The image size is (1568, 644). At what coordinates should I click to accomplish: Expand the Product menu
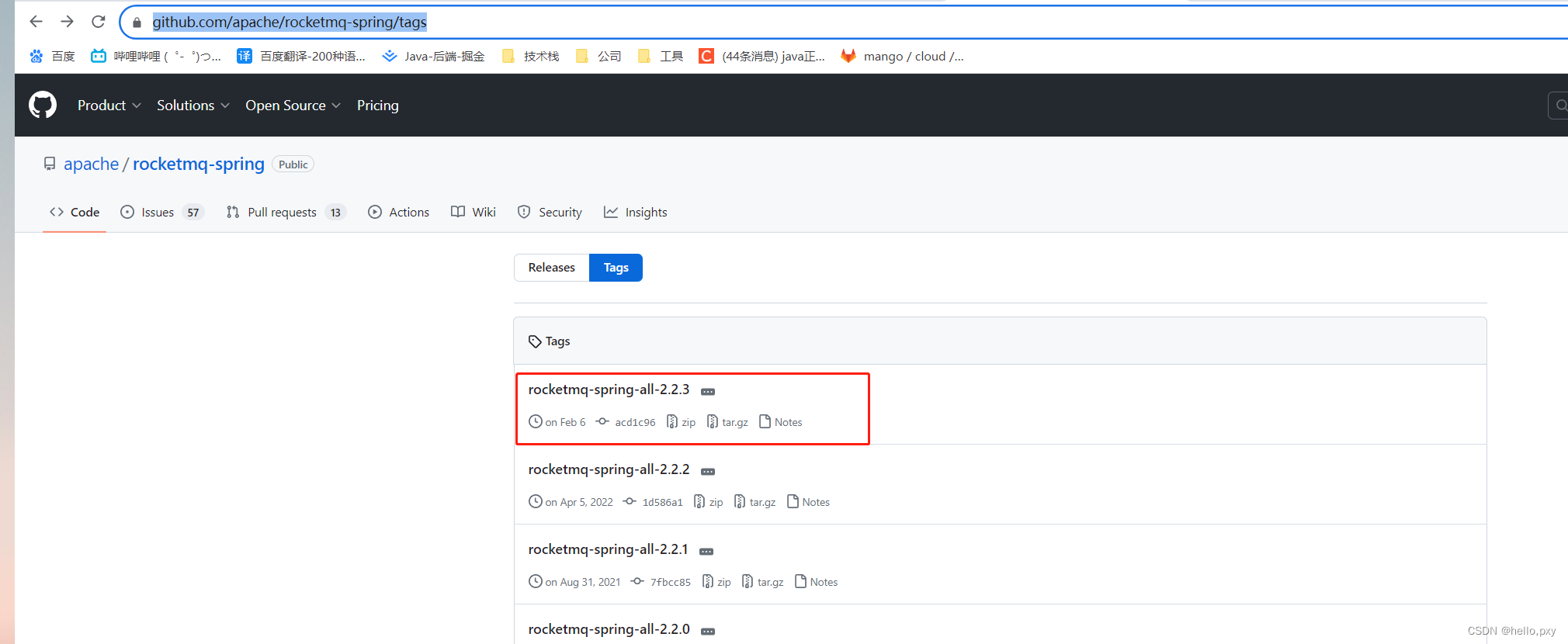(109, 105)
